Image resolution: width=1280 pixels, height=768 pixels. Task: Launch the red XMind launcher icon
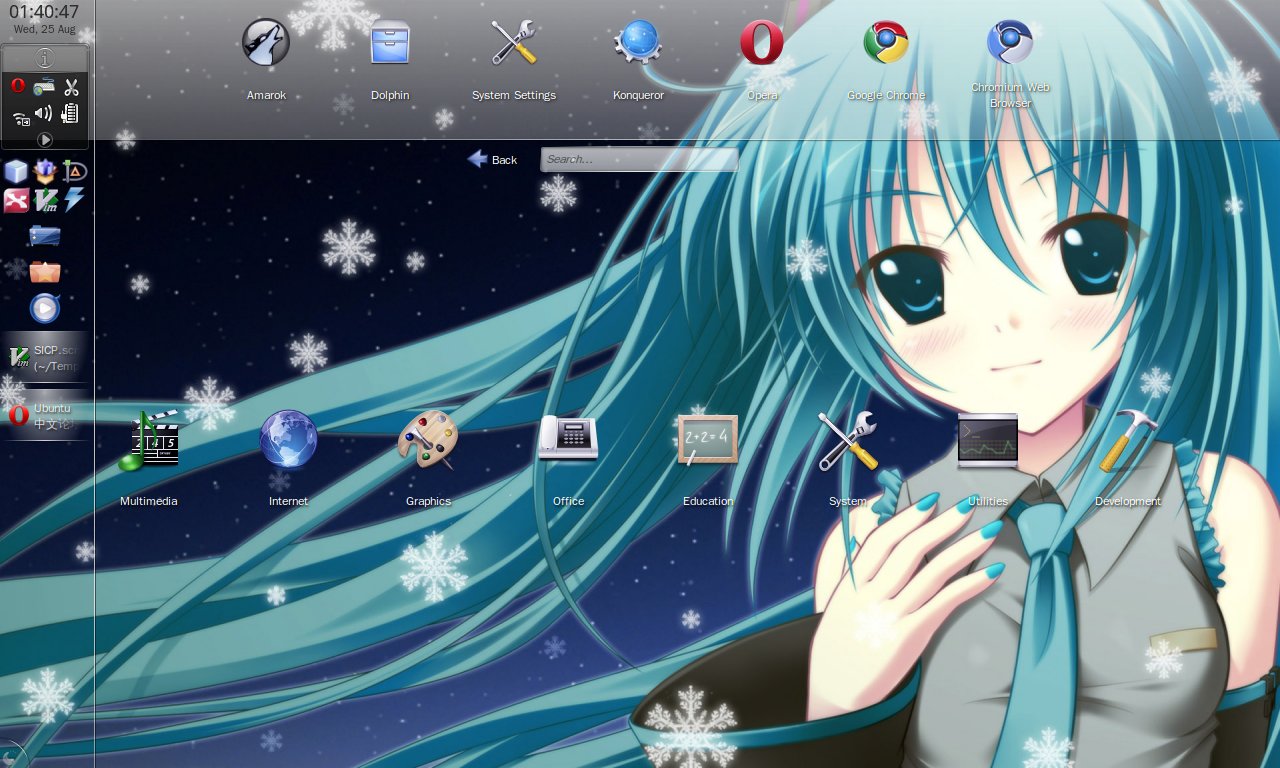(x=16, y=201)
